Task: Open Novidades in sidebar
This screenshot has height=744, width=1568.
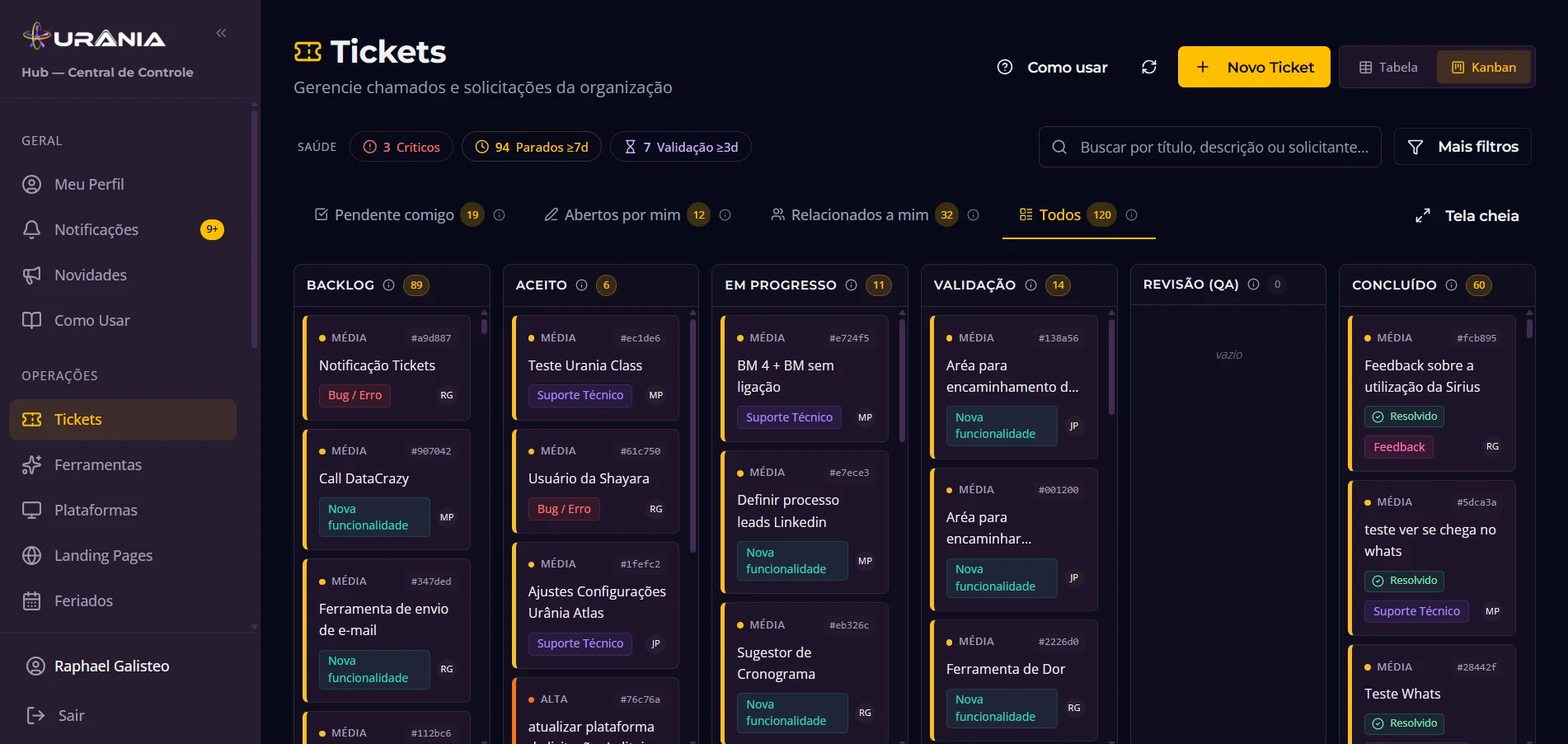Action: click(x=123, y=275)
